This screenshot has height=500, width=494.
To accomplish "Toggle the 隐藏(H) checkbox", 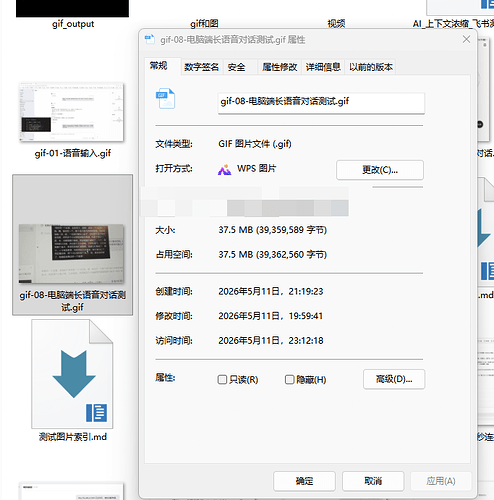I will tap(289, 379).
